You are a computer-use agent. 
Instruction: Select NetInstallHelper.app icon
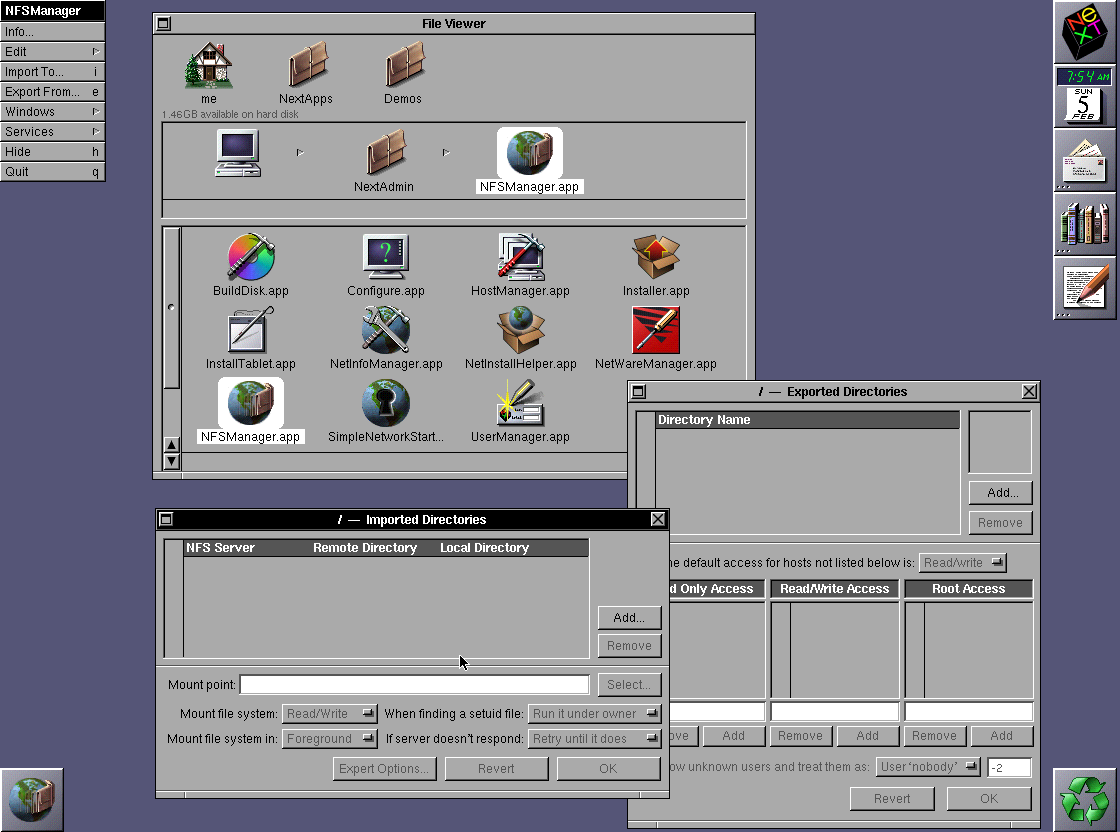pyautogui.click(x=521, y=330)
